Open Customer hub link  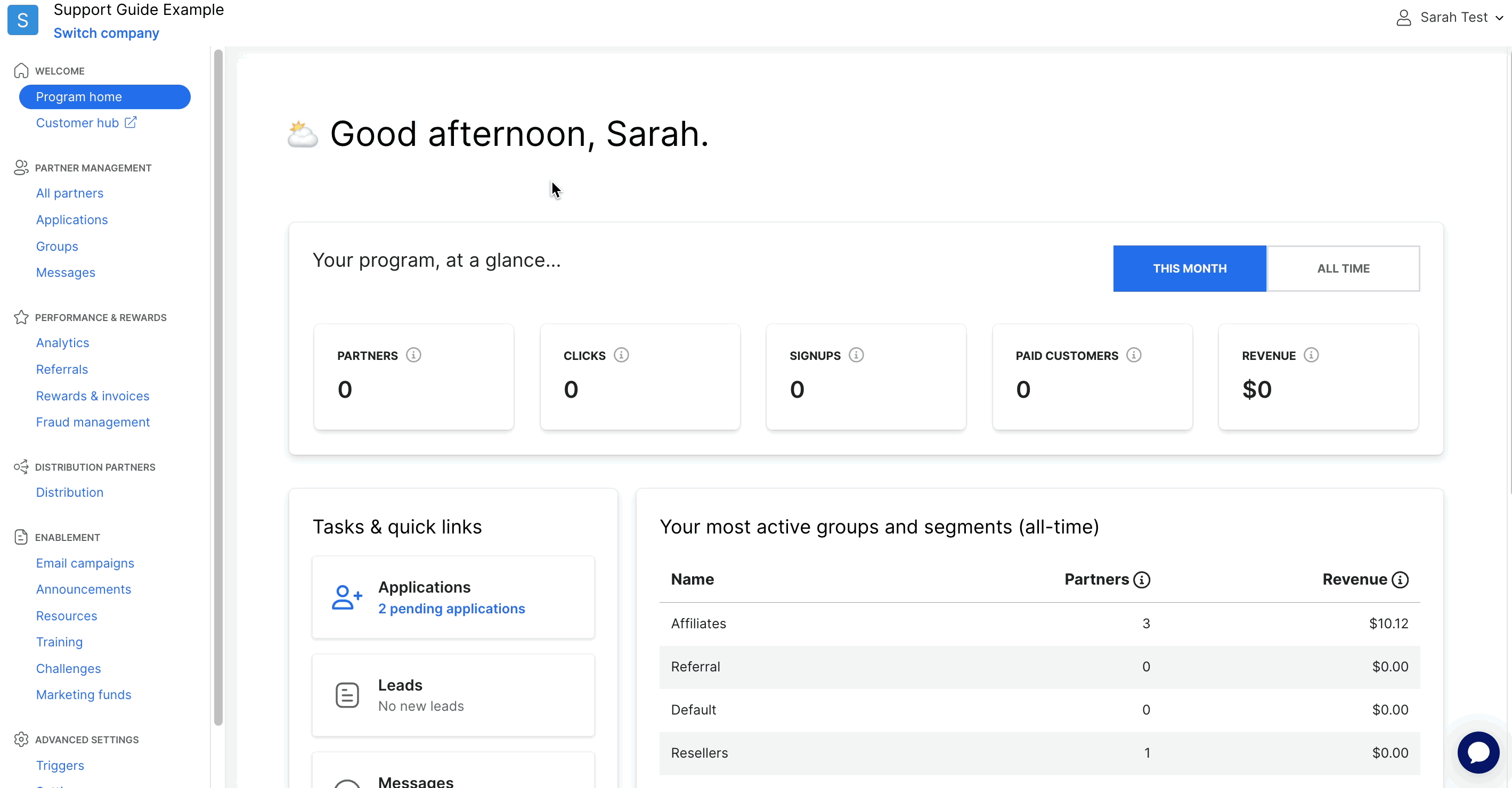point(86,122)
